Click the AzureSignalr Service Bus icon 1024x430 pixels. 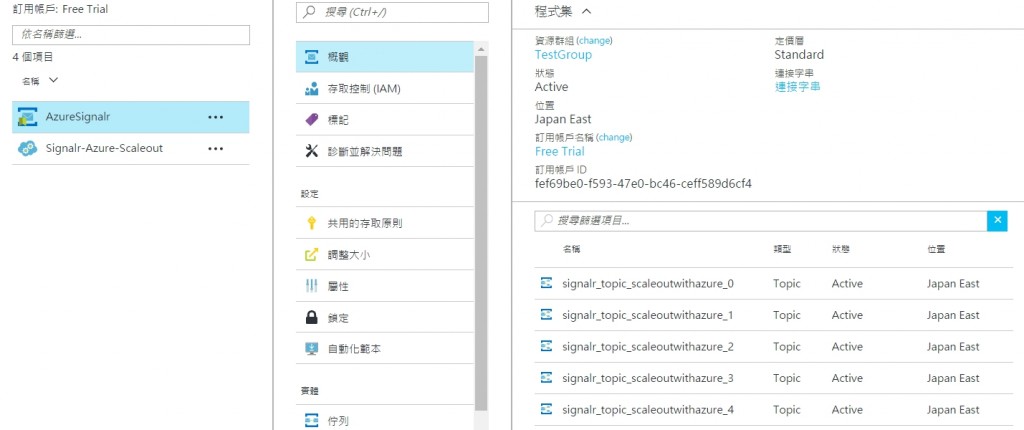click(27, 117)
